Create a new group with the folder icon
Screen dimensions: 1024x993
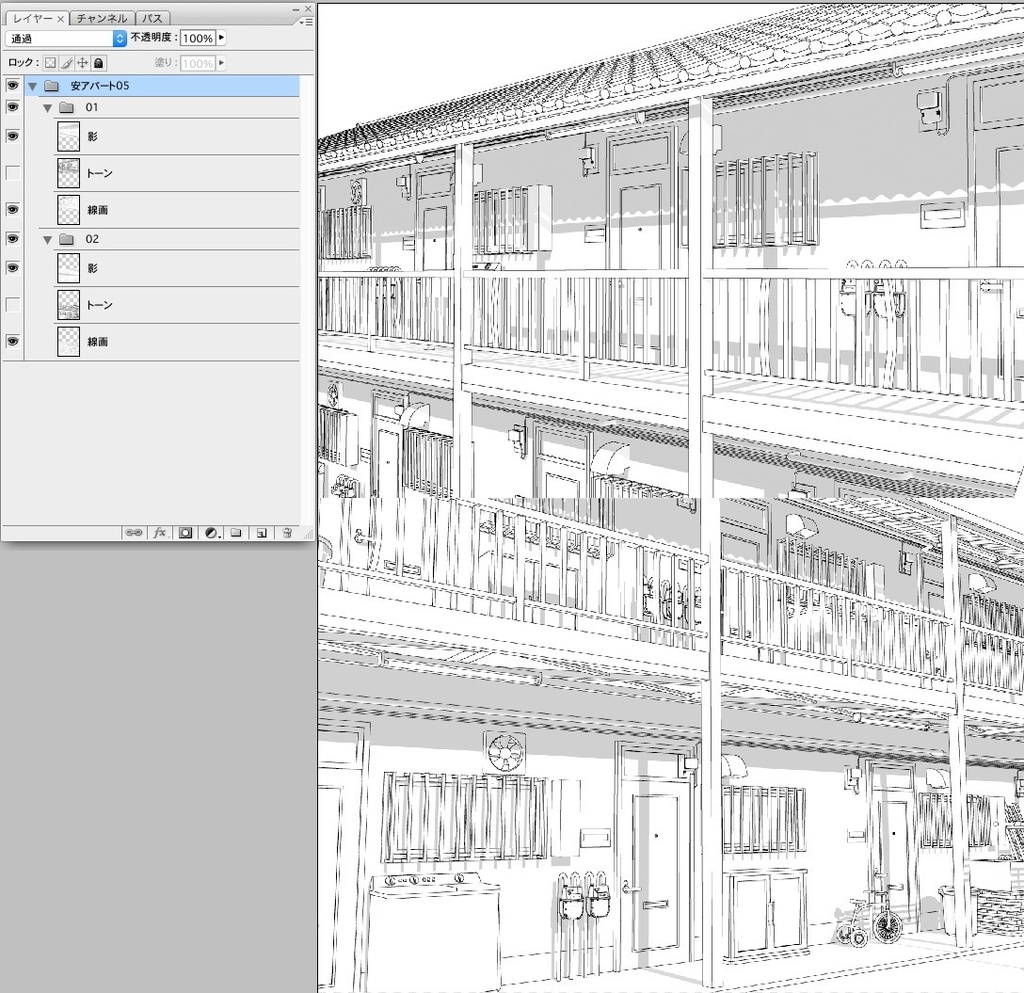(236, 533)
